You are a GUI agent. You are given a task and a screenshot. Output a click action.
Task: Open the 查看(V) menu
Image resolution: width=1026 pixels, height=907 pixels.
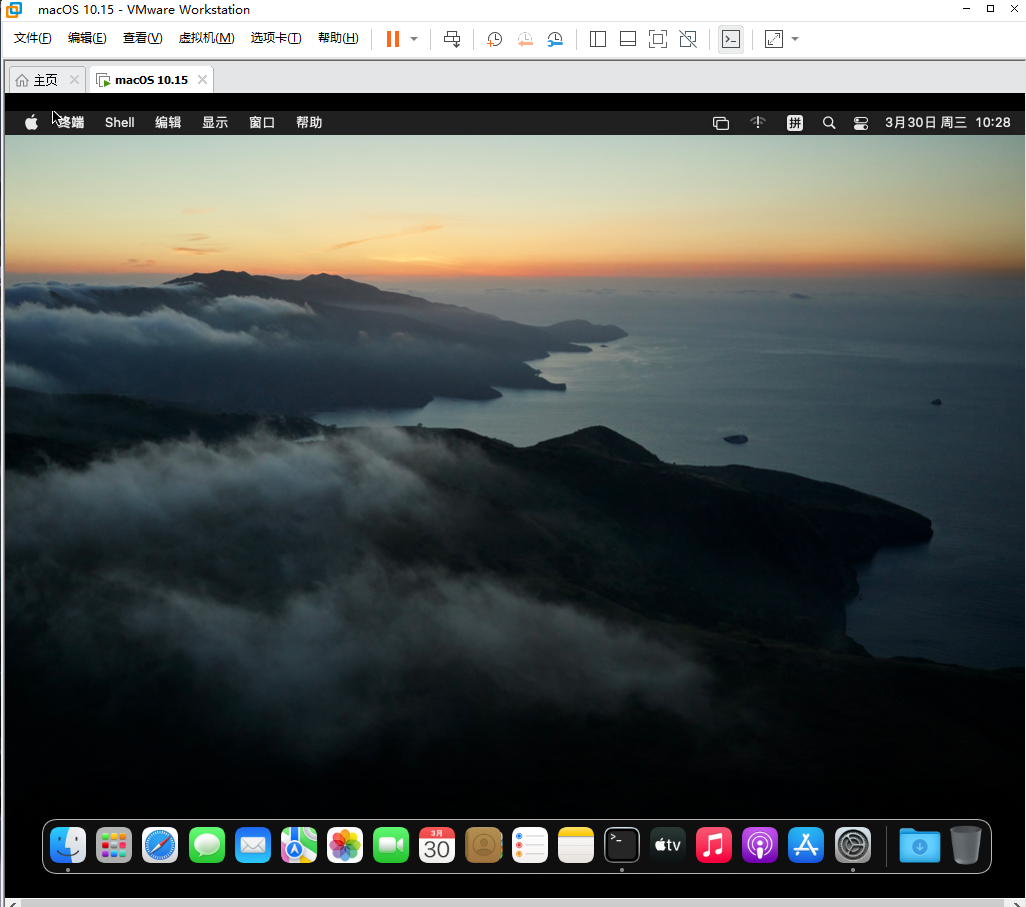tap(143, 38)
